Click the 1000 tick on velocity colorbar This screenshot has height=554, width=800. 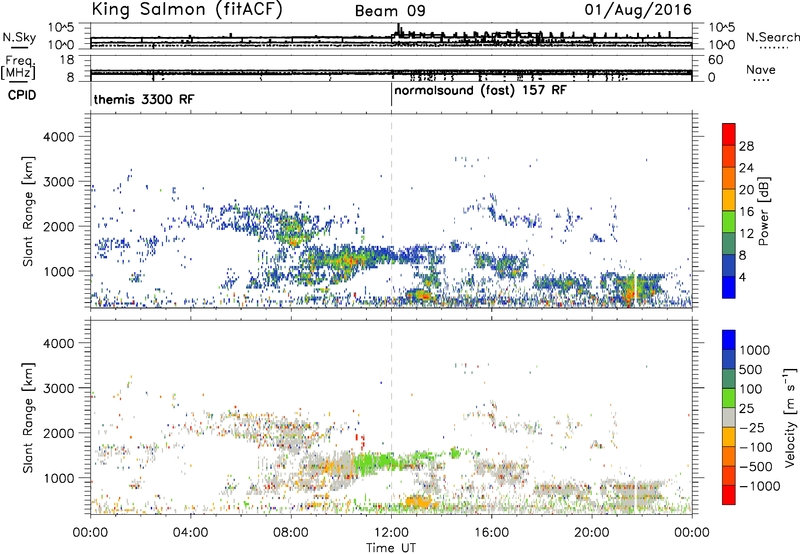pyautogui.click(x=754, y=350)
